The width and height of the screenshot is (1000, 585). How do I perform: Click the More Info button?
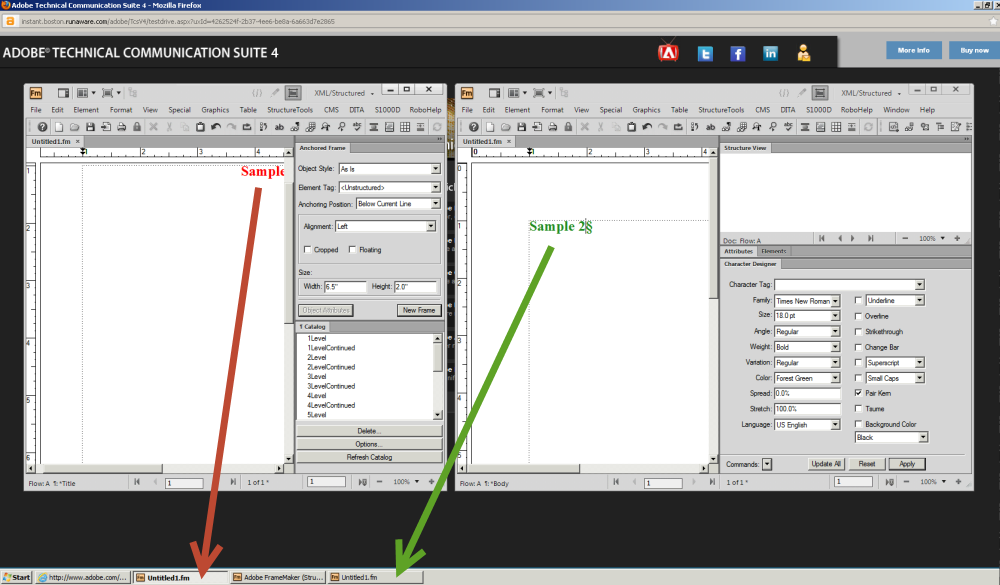click(914, 50)
